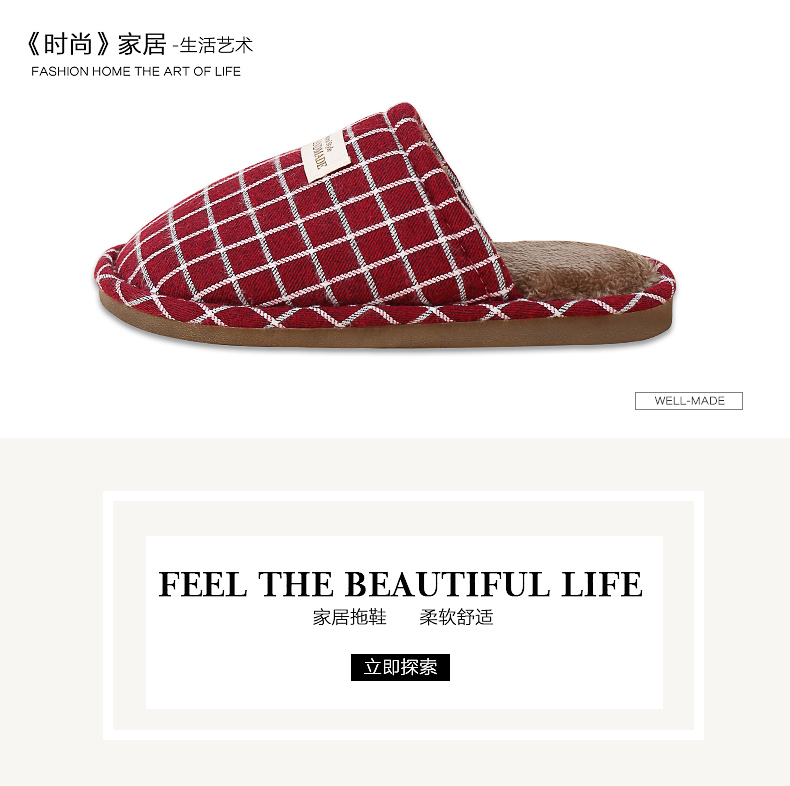The width and height of the screenshot is (790, 786).
Task: Click FASHION HOME THE ART OF LIFE text
Action: pyautogui.click(x=136, y=72)
